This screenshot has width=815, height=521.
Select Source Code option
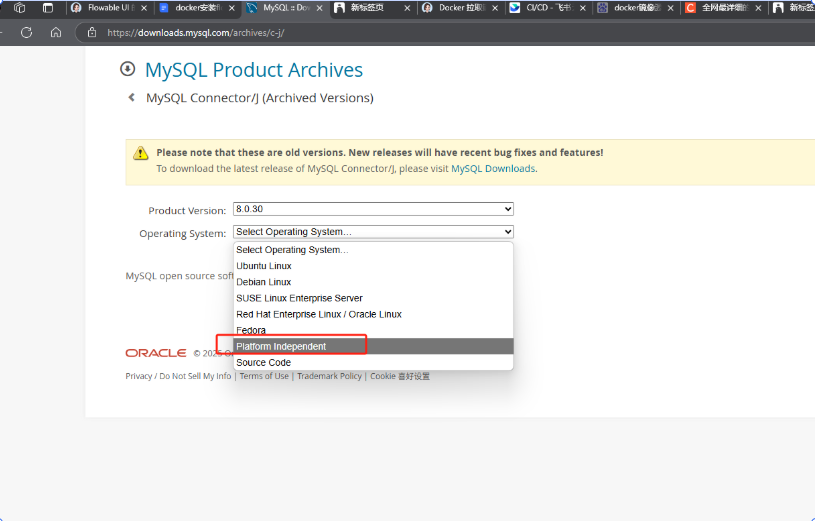[373, 362]
